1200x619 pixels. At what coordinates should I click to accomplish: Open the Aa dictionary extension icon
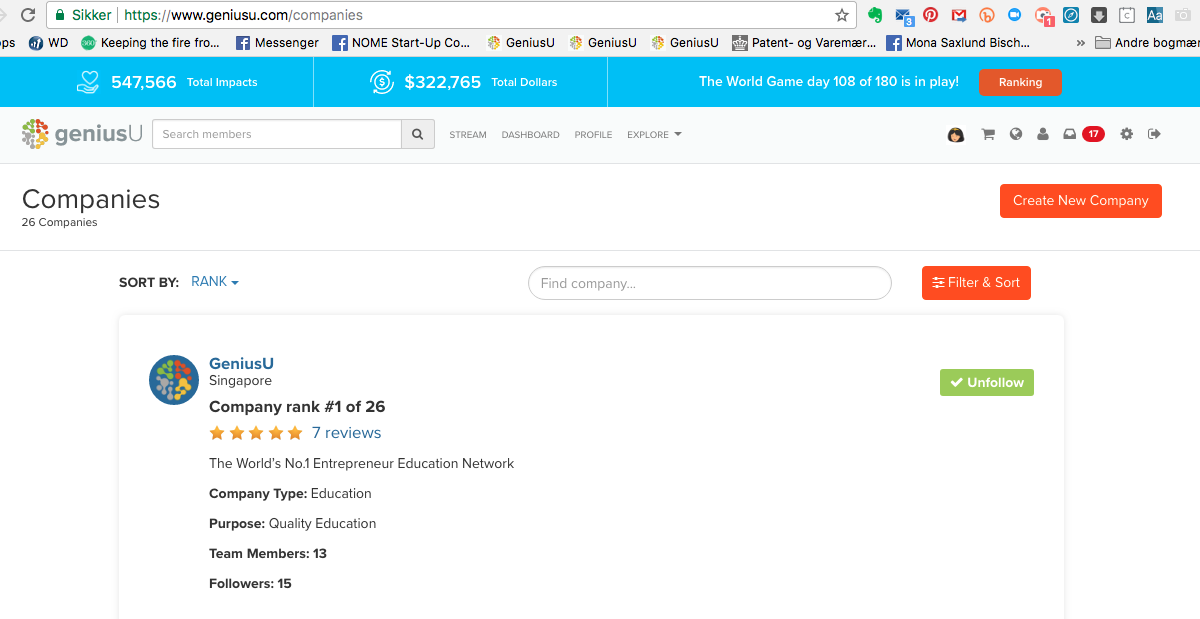tap(1155, 15)
